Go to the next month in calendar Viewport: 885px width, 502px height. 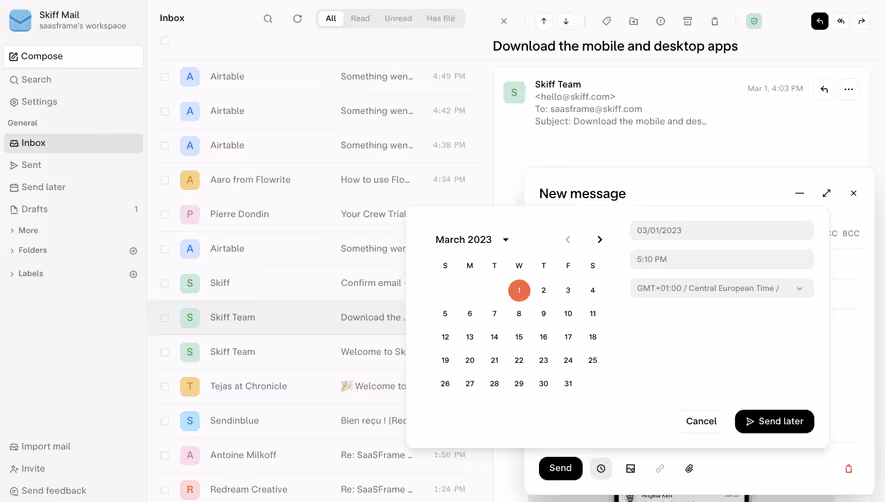click(599, 240)
